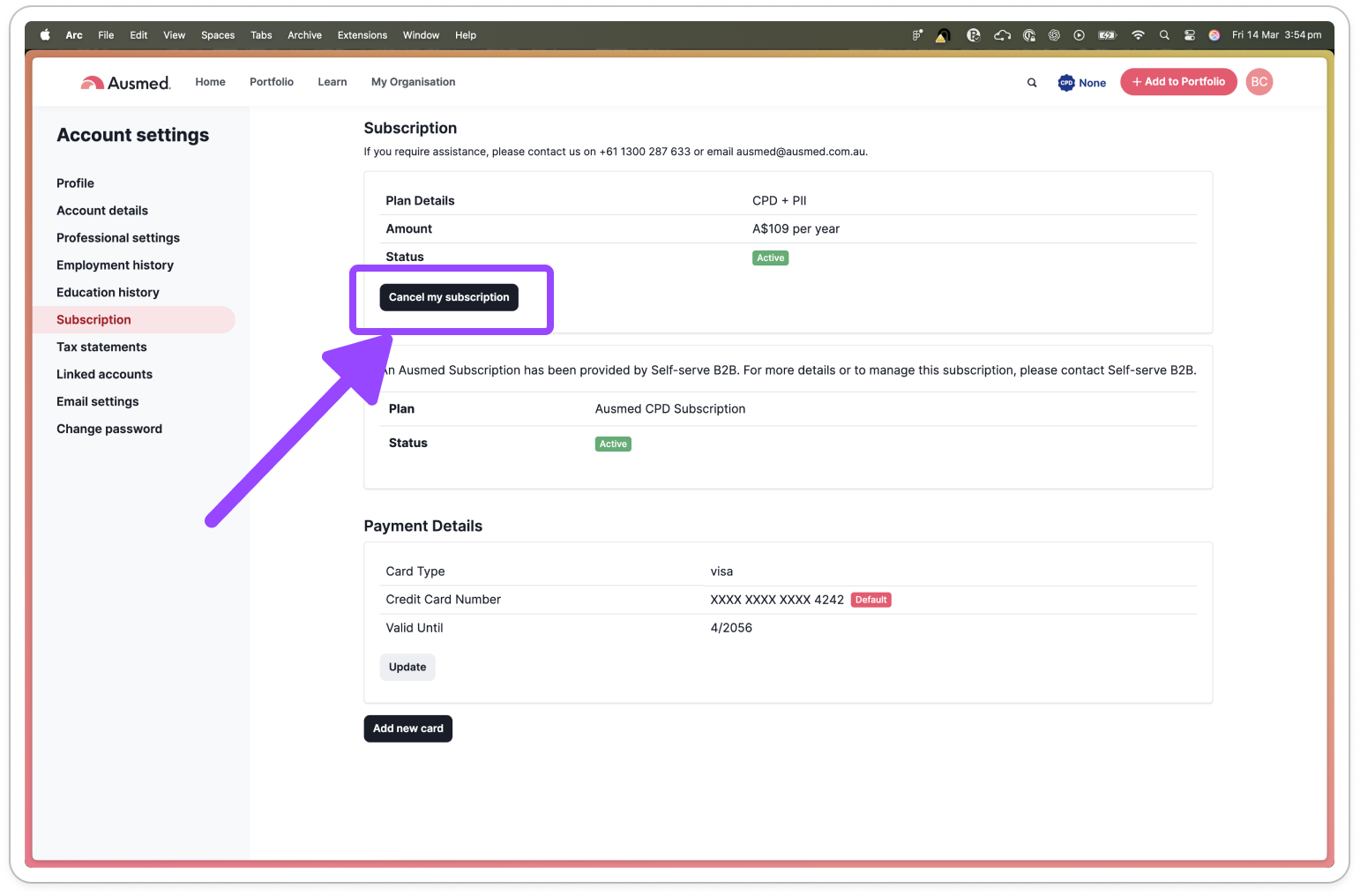This screenshot has height=896, width=1360.
Task: Click 'XXXX XXXX XXXX 4242' card number
Action: 777,600
